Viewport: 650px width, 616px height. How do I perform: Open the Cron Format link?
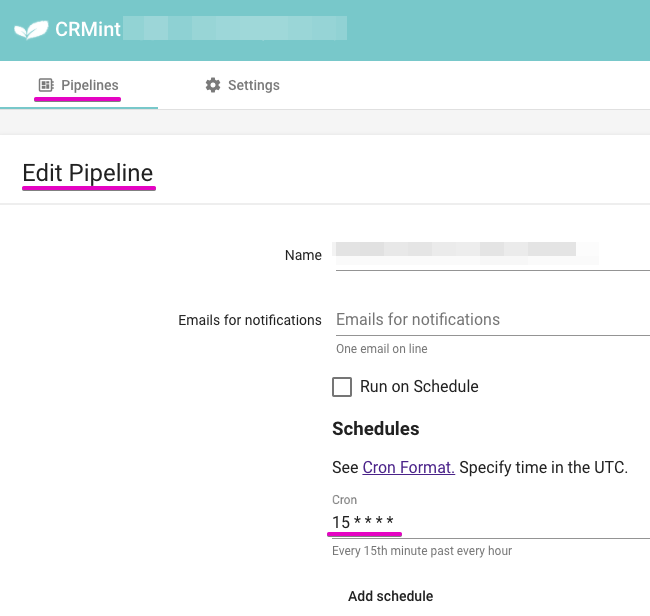pyautogui.click(x=408, y=467)
